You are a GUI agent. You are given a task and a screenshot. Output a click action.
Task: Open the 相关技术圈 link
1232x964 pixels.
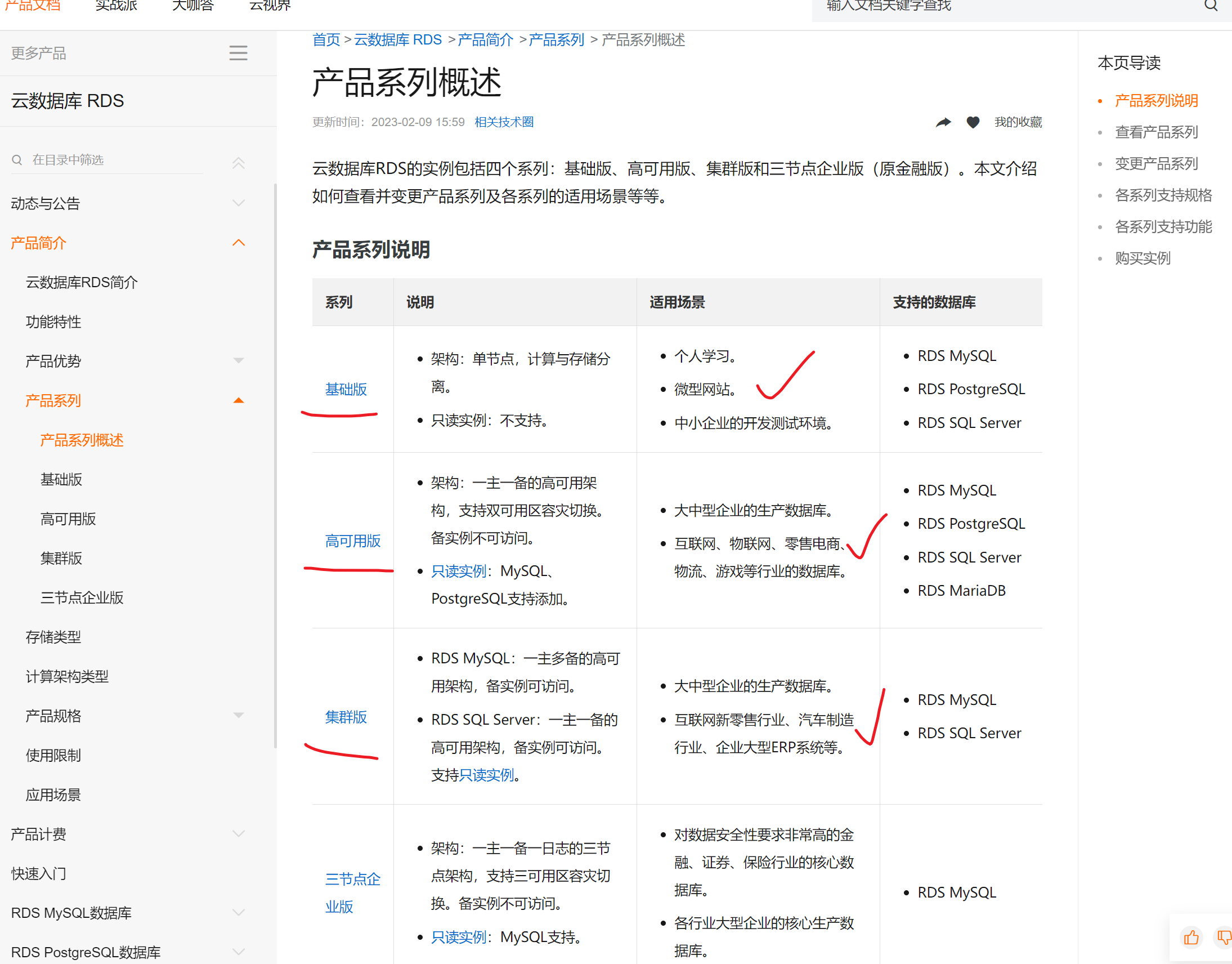504,123
